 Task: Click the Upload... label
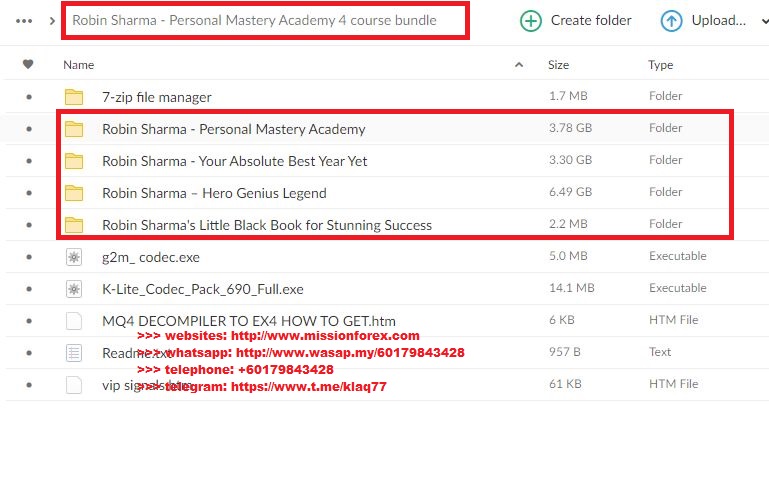pos(718,21)
